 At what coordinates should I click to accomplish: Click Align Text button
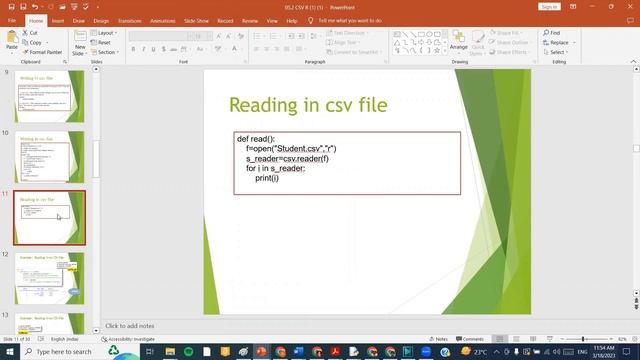343,42
